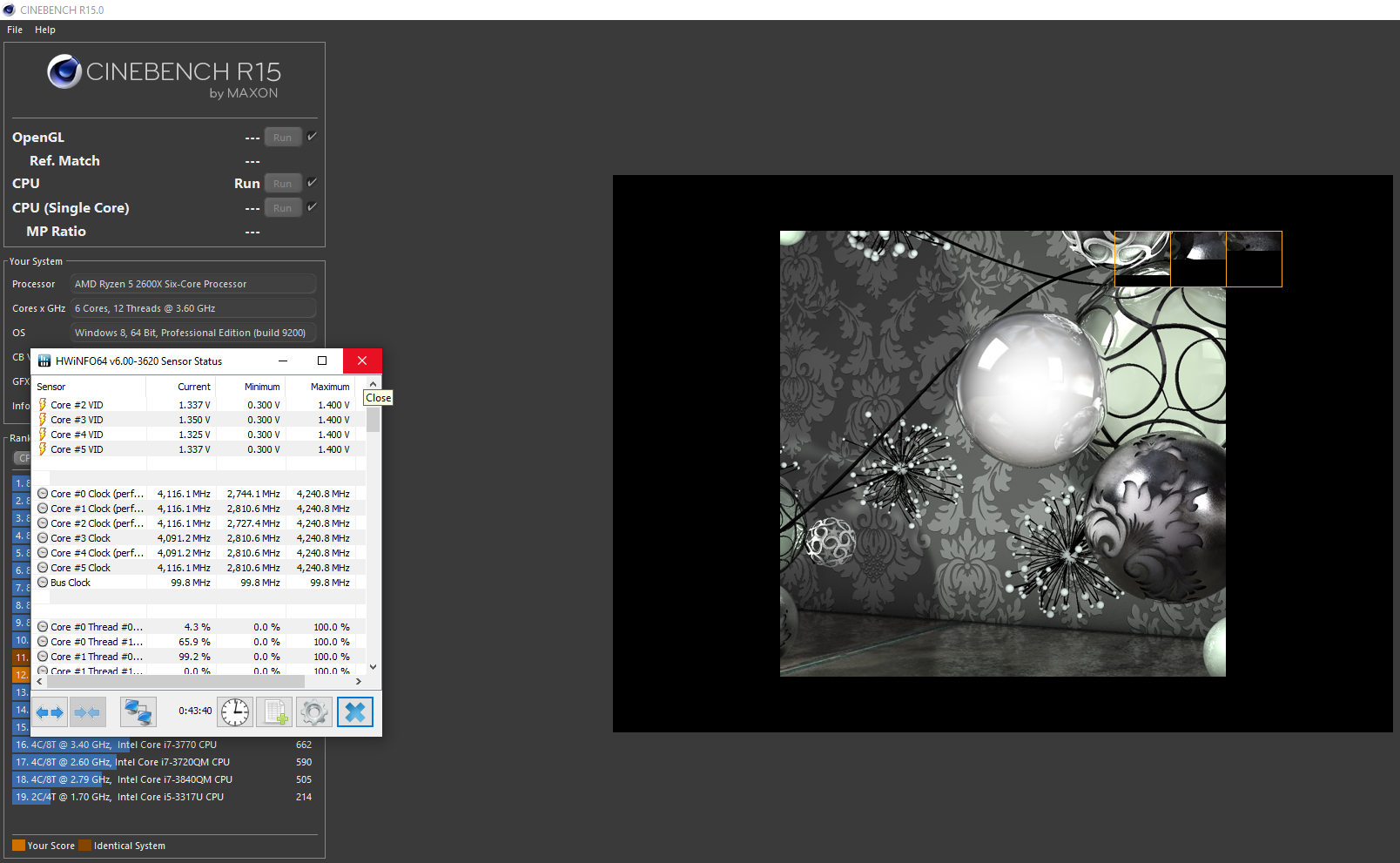The height and width of the screenshot is (863, 1400).
Task: Click the Core #3 Clock row label
Action: pos(80,538)
